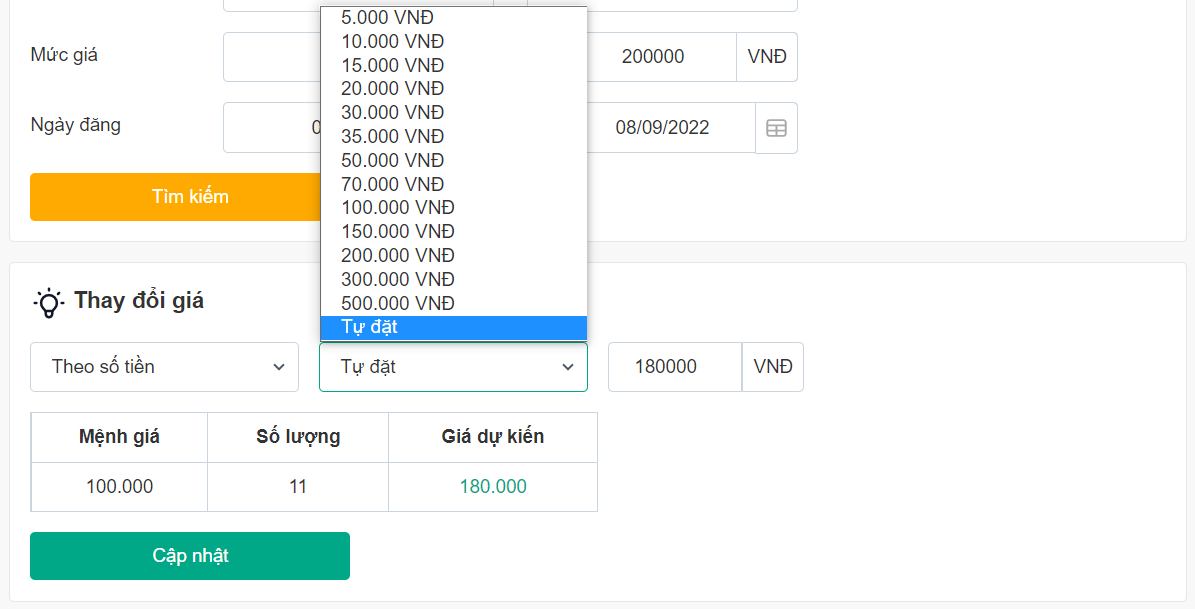Screen dimensions: 1195x609
Task: Select the highlighted Tự đặt option
Action: (453, 327)
